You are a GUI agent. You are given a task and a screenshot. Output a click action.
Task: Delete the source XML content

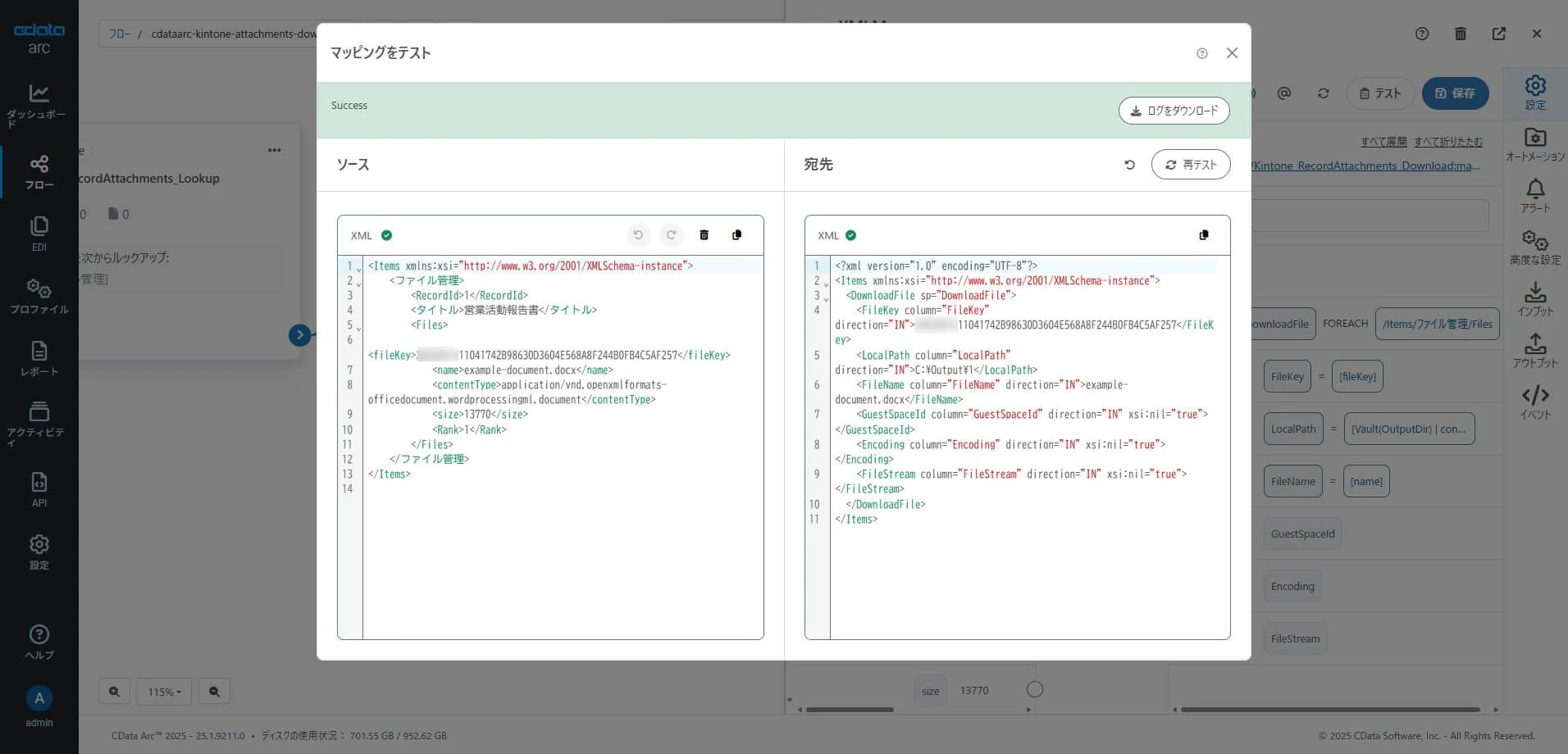pyautogui.click(x=704, y=235)
